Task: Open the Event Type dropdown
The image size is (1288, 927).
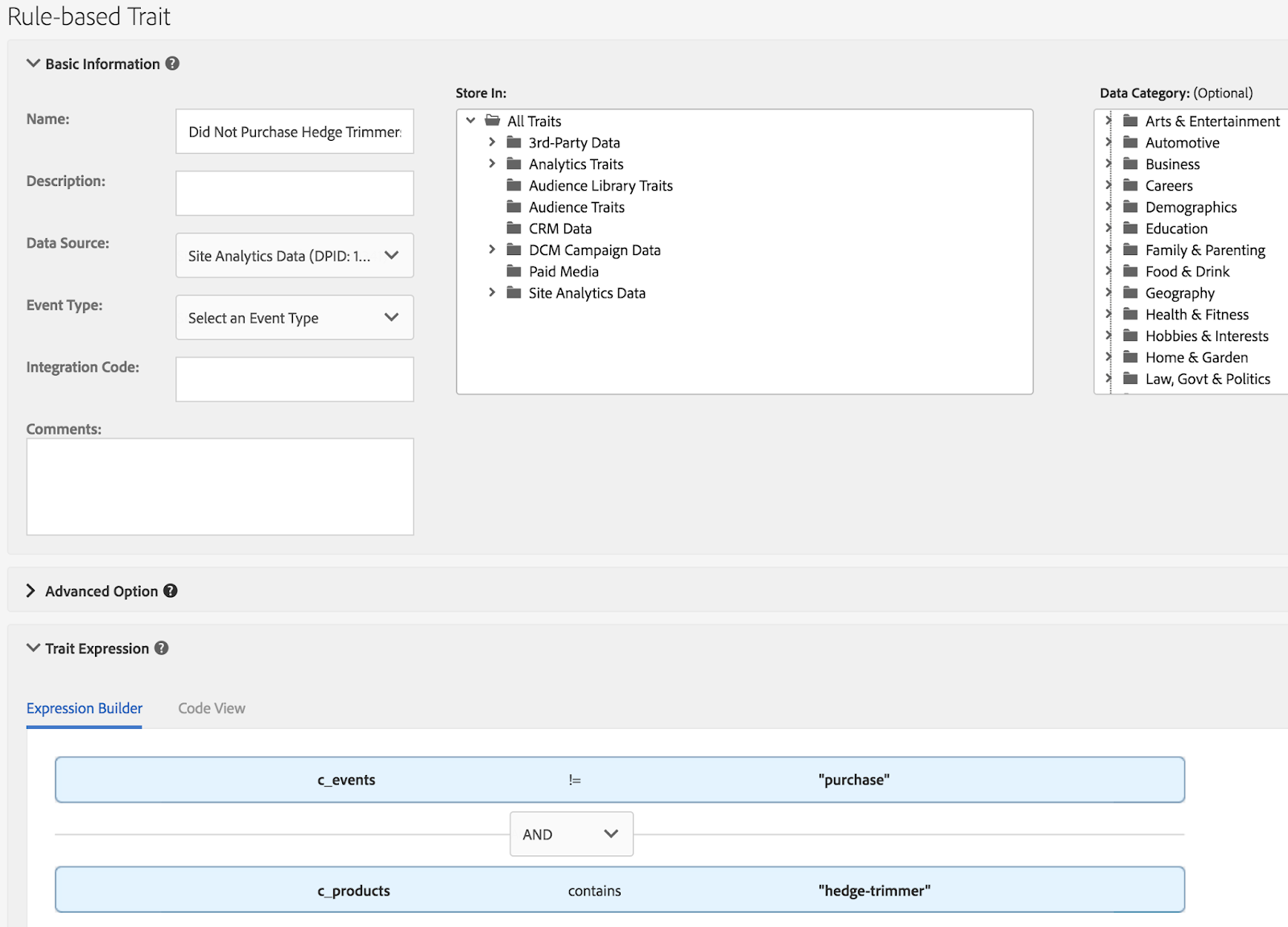Action: point(295,317)
